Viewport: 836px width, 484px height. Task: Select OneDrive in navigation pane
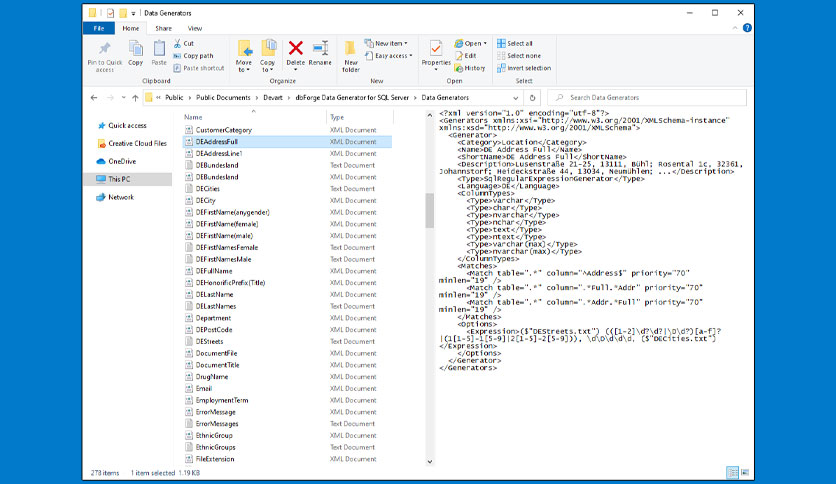pos(116,161)
